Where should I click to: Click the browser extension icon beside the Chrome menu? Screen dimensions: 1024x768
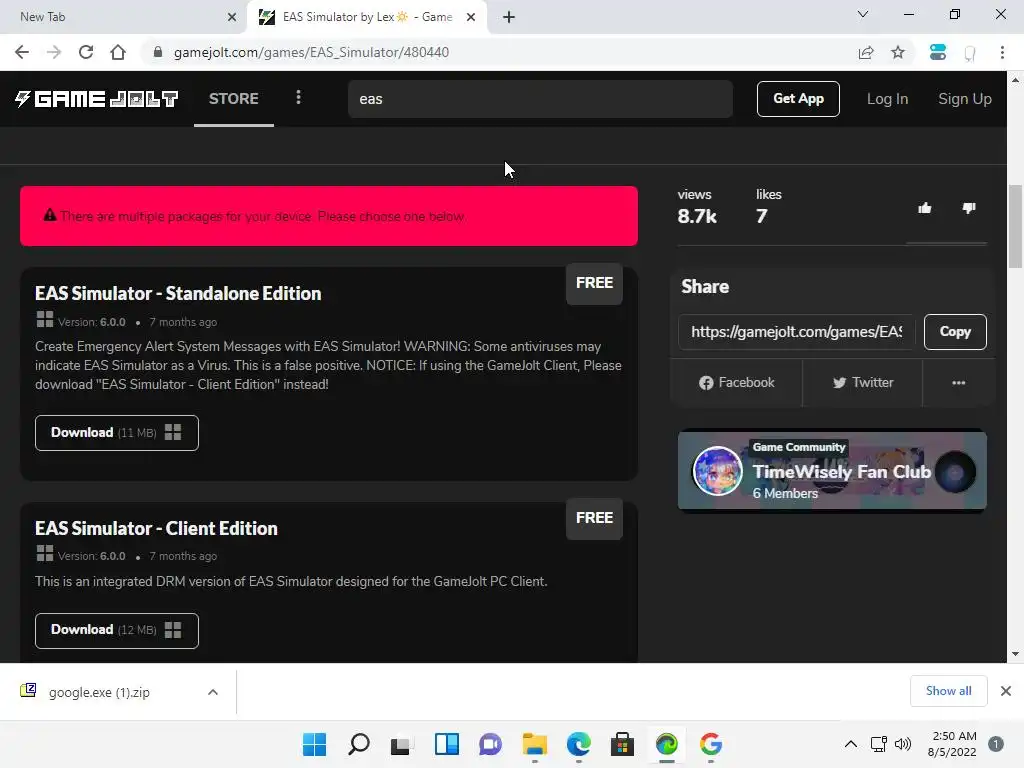point(970,53)
